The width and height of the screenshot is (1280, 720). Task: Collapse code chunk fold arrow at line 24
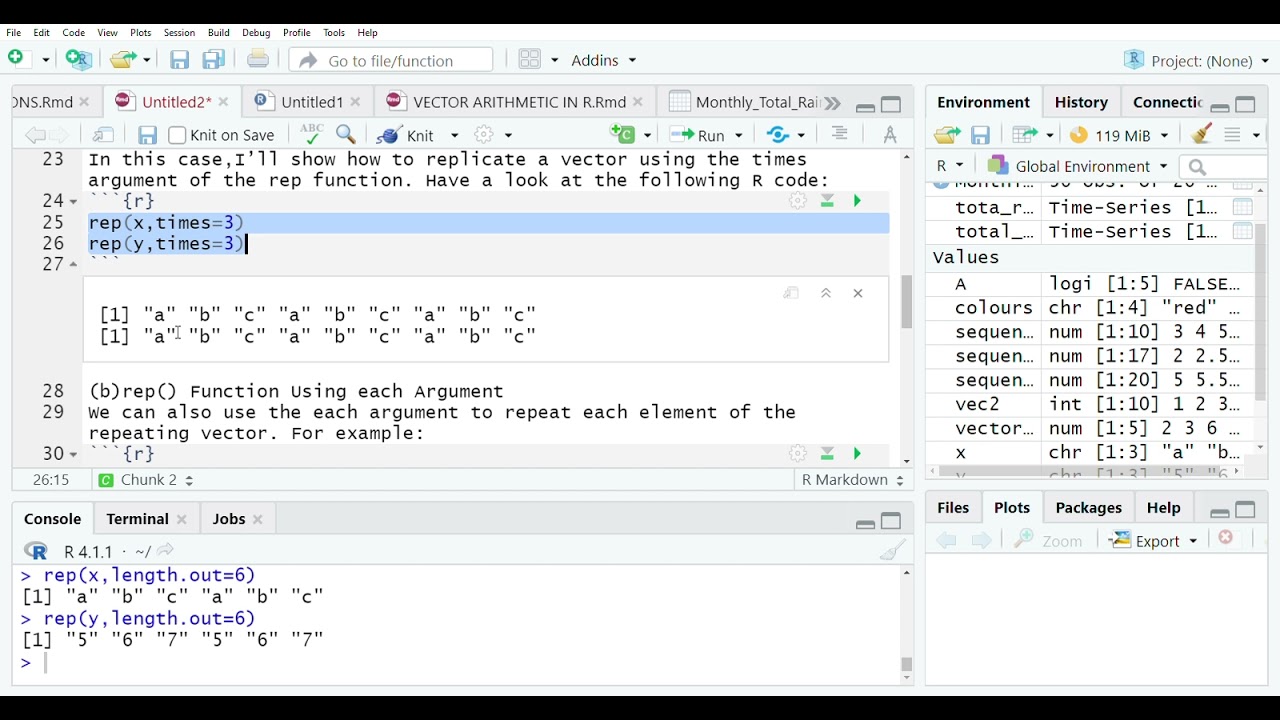tap(73, 203)
